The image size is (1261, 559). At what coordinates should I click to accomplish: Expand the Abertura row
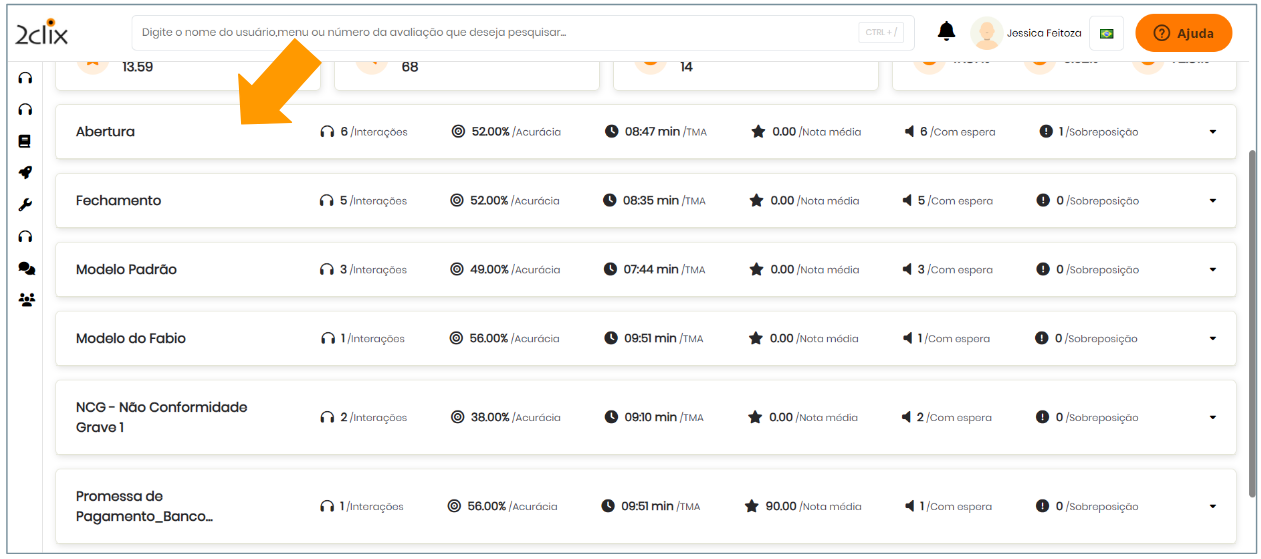[x=1212, y=132]
